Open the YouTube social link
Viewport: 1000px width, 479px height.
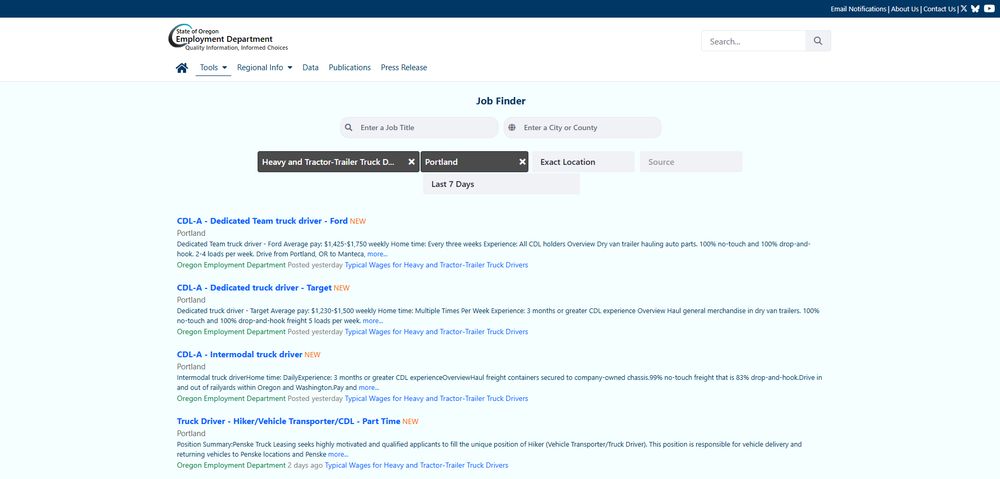989,9
